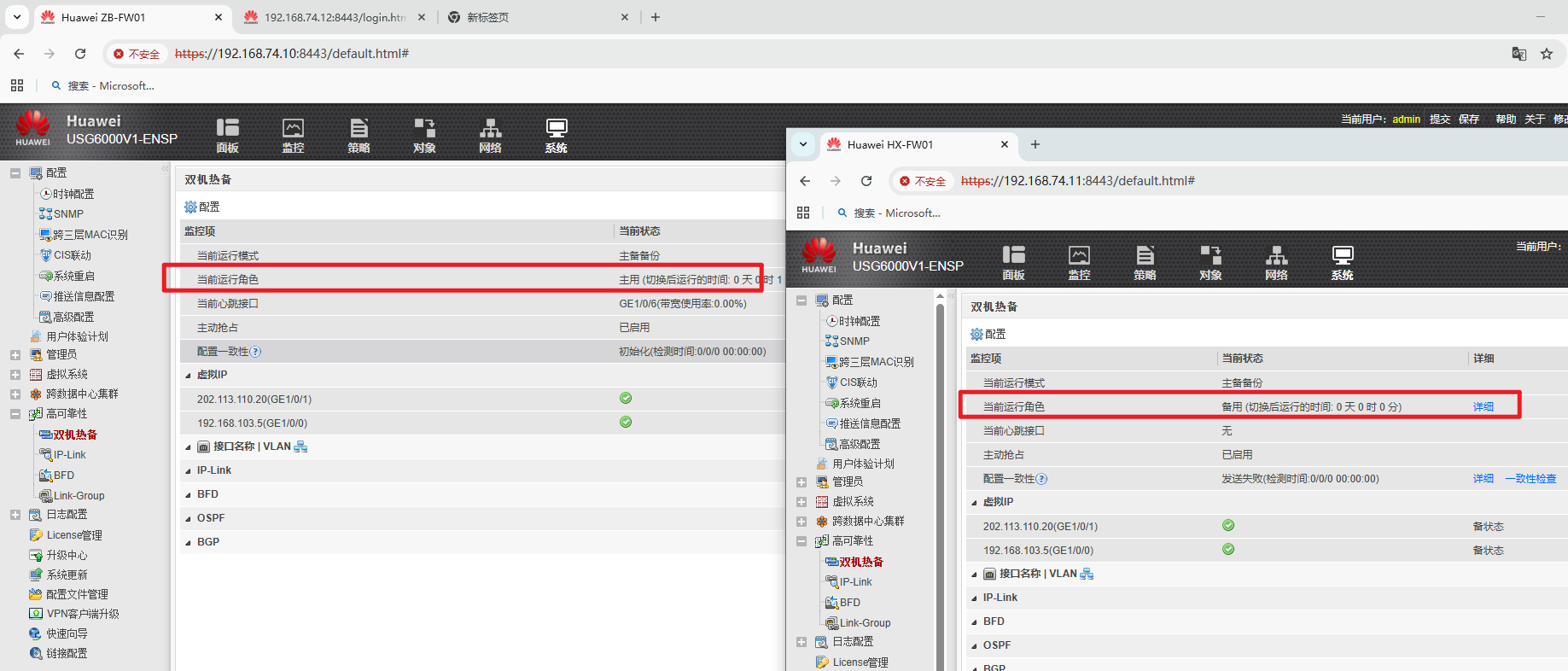Click the translate page icon in address bar
1568x671 pixels.
coord(1518,54)
